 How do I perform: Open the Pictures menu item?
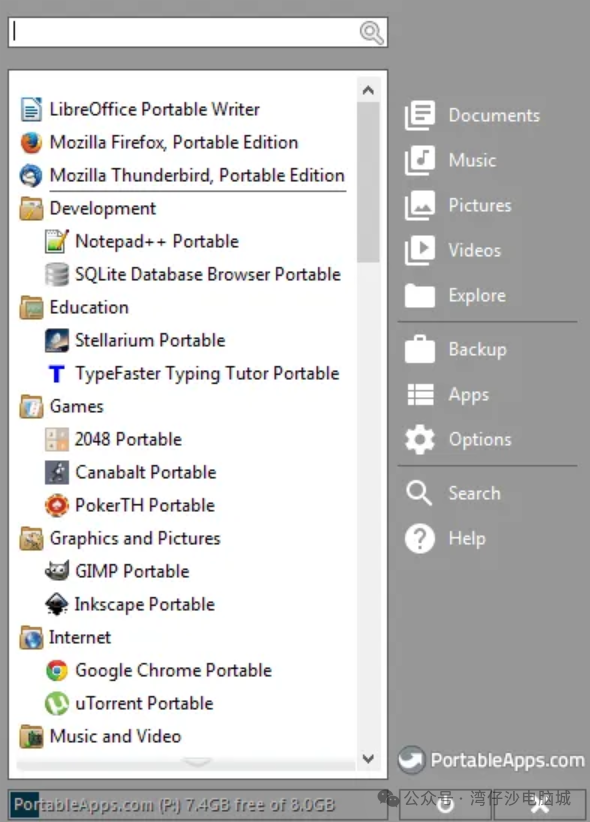(x=480, y=206)
